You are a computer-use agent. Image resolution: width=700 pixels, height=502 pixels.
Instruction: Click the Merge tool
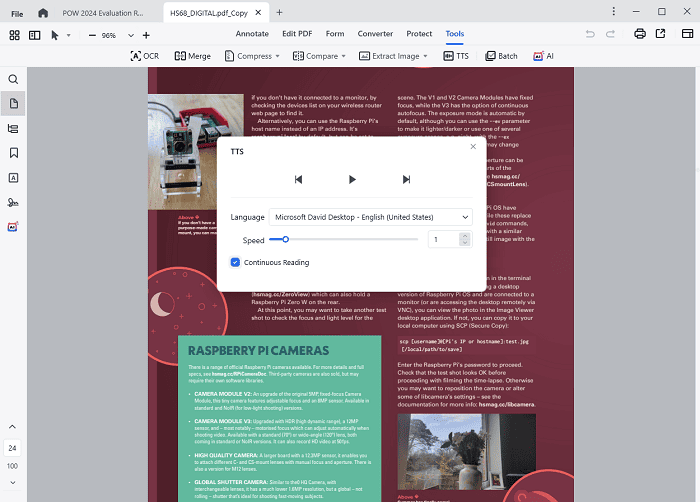coord(192,56)
